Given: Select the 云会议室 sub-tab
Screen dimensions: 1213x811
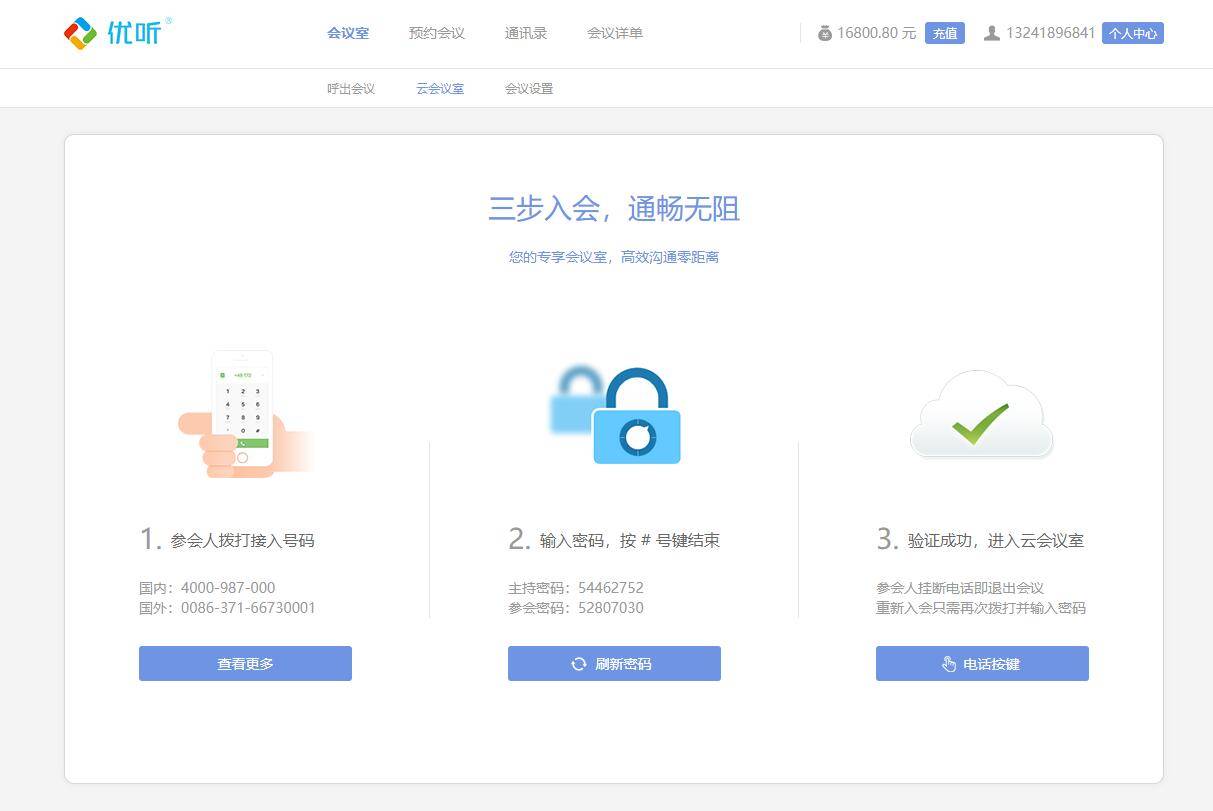Looking at the screenshot, I should pos(440,88).
